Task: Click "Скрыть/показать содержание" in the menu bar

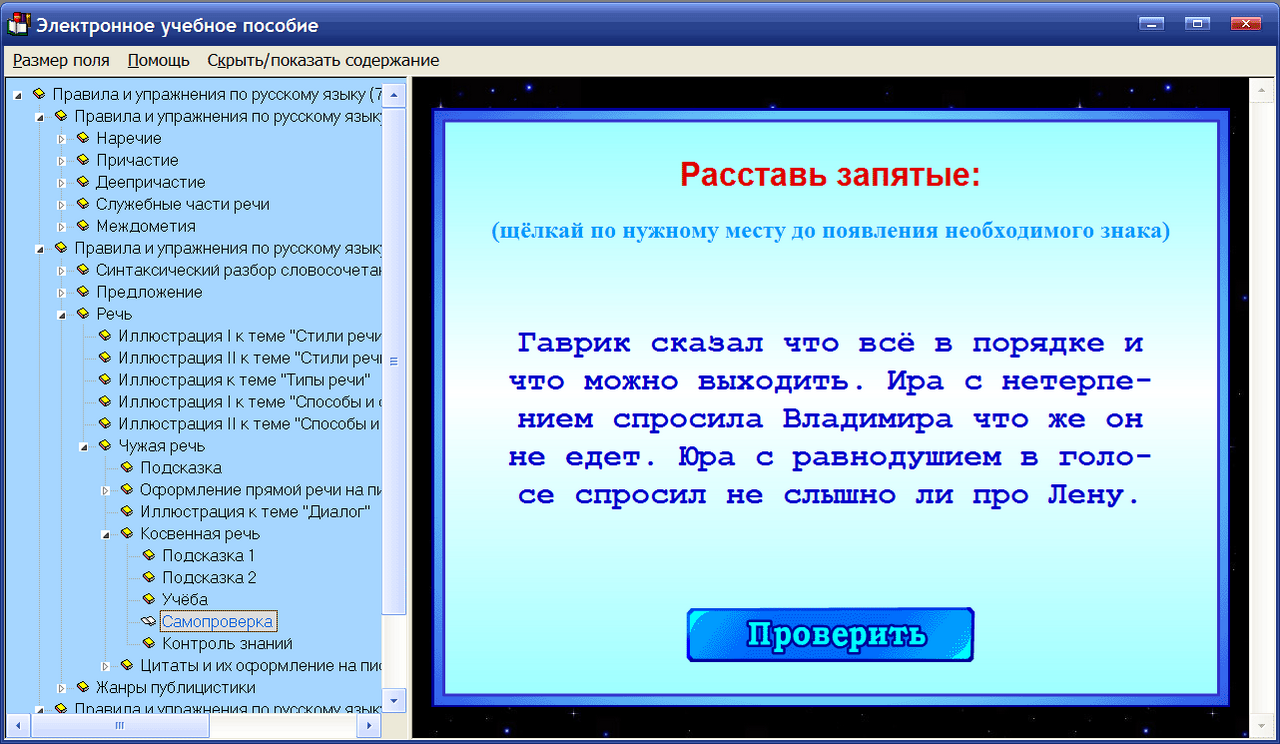Action: pos(322,60)
